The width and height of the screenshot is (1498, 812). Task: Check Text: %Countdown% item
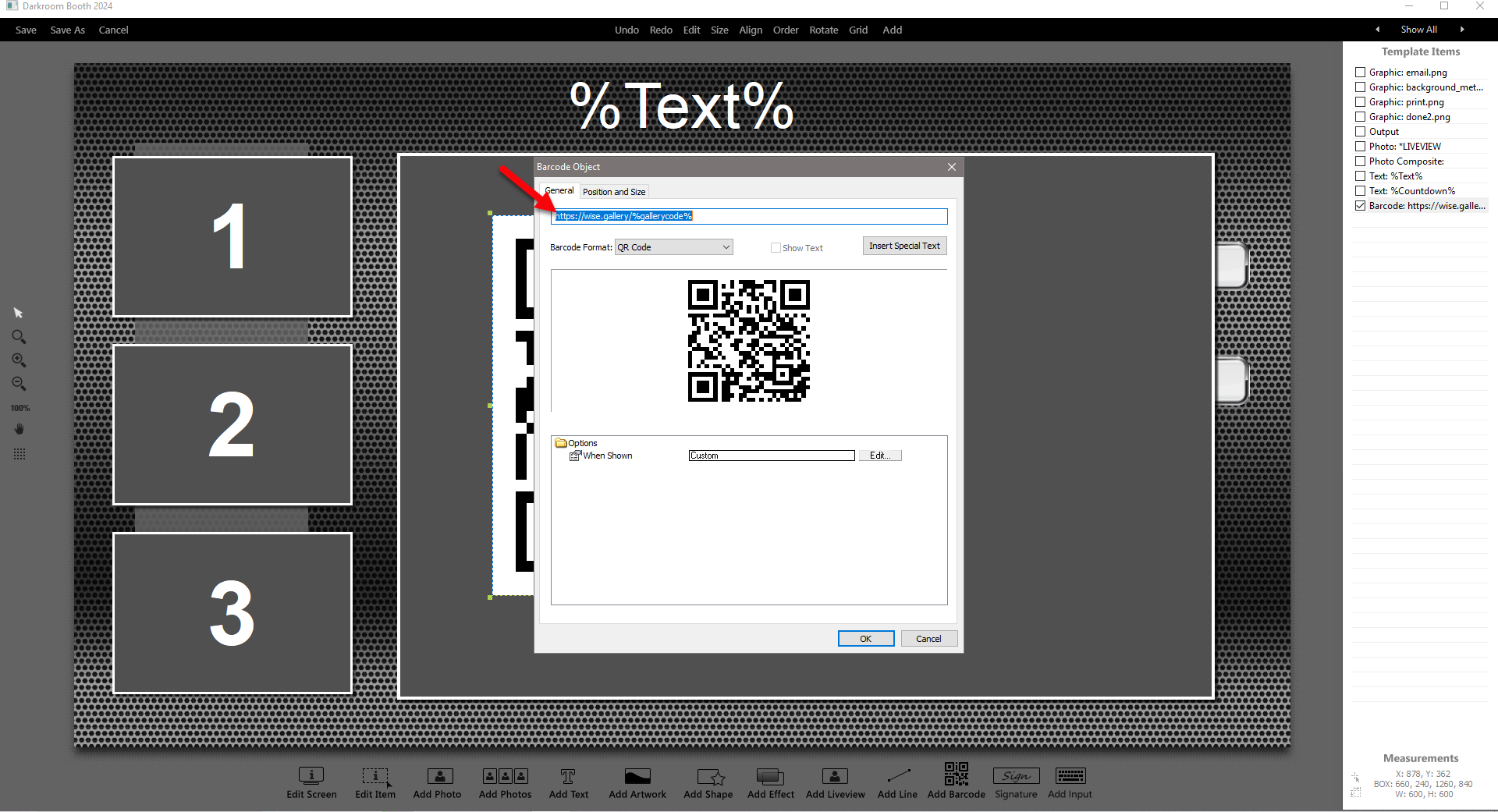pyautogui.click(x=1361, y=191)
